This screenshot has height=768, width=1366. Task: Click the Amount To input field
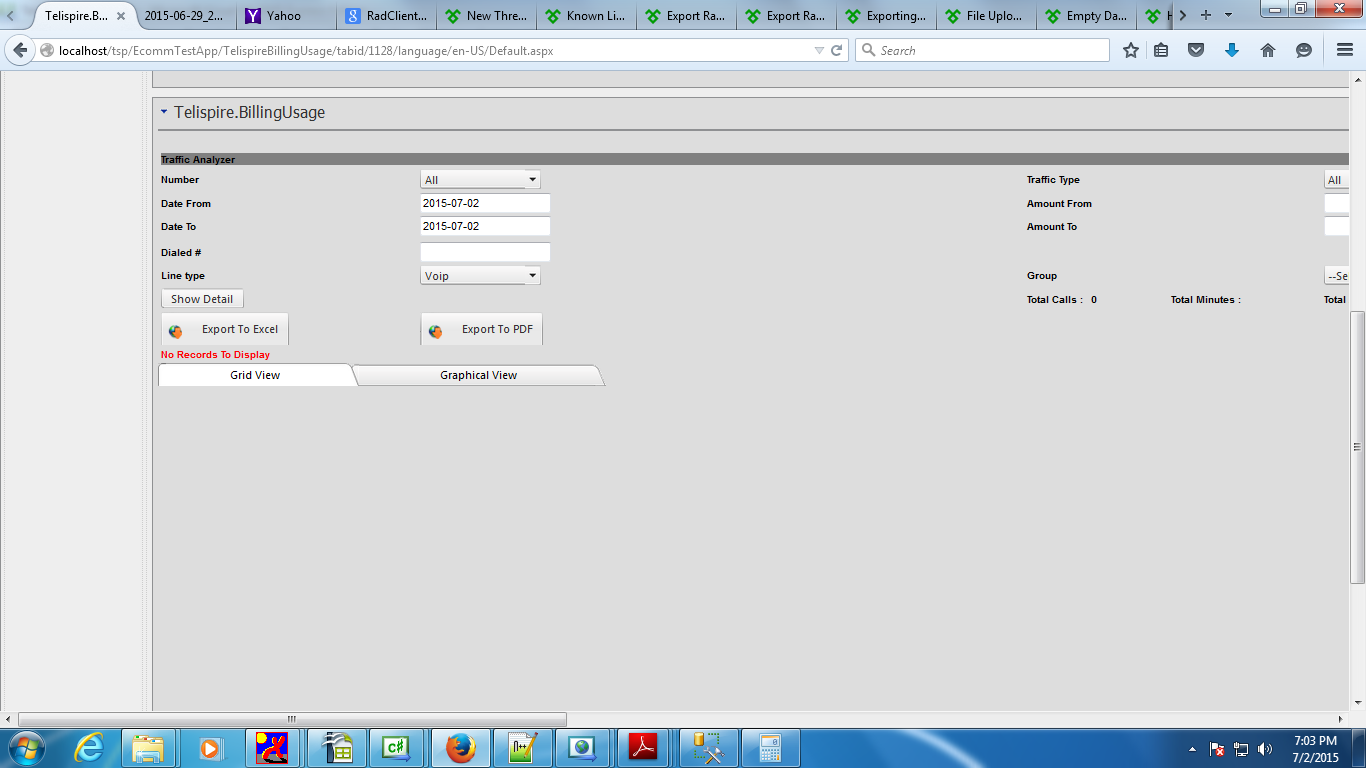coord(1337,226)
